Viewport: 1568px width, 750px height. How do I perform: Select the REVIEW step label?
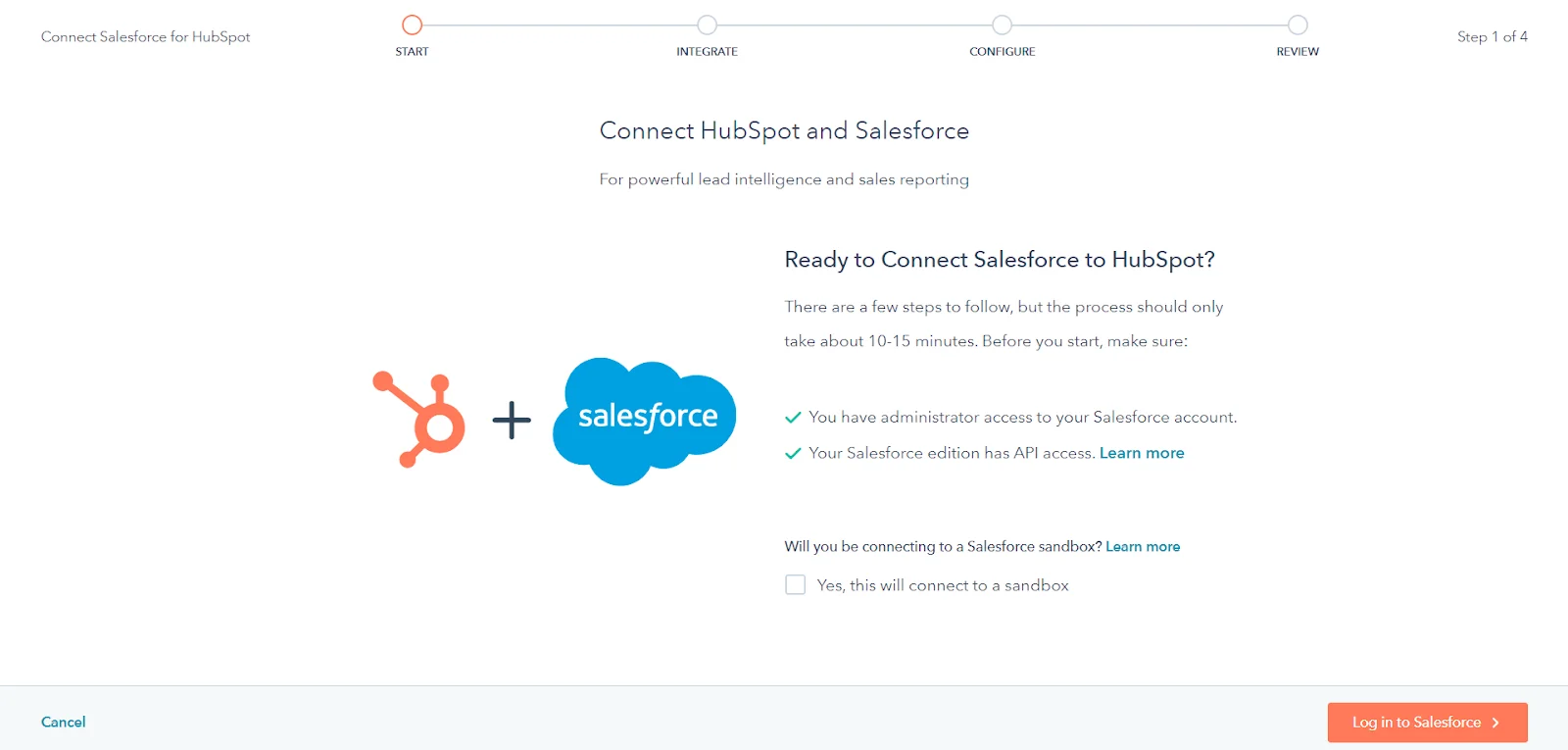1297,51
